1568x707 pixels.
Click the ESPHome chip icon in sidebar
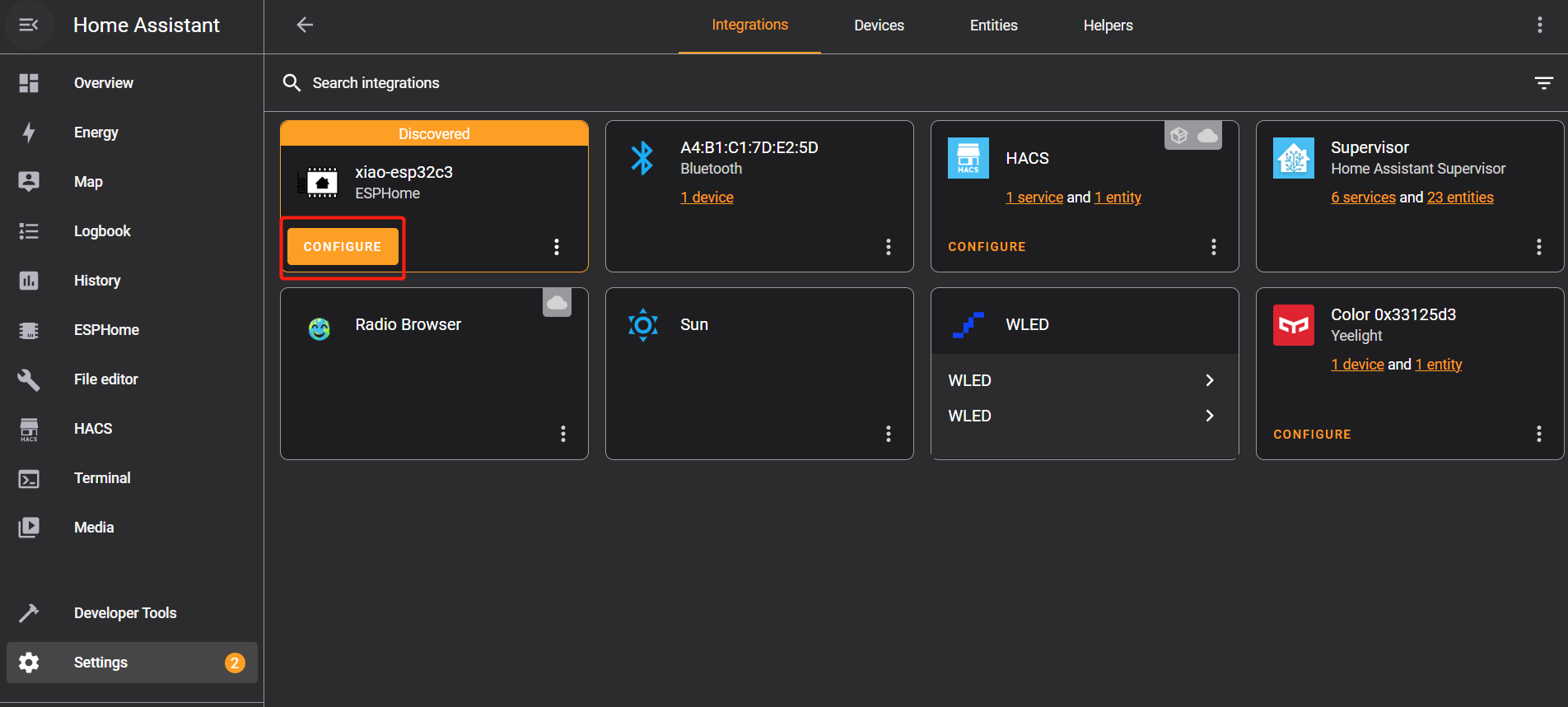[29, 330]
